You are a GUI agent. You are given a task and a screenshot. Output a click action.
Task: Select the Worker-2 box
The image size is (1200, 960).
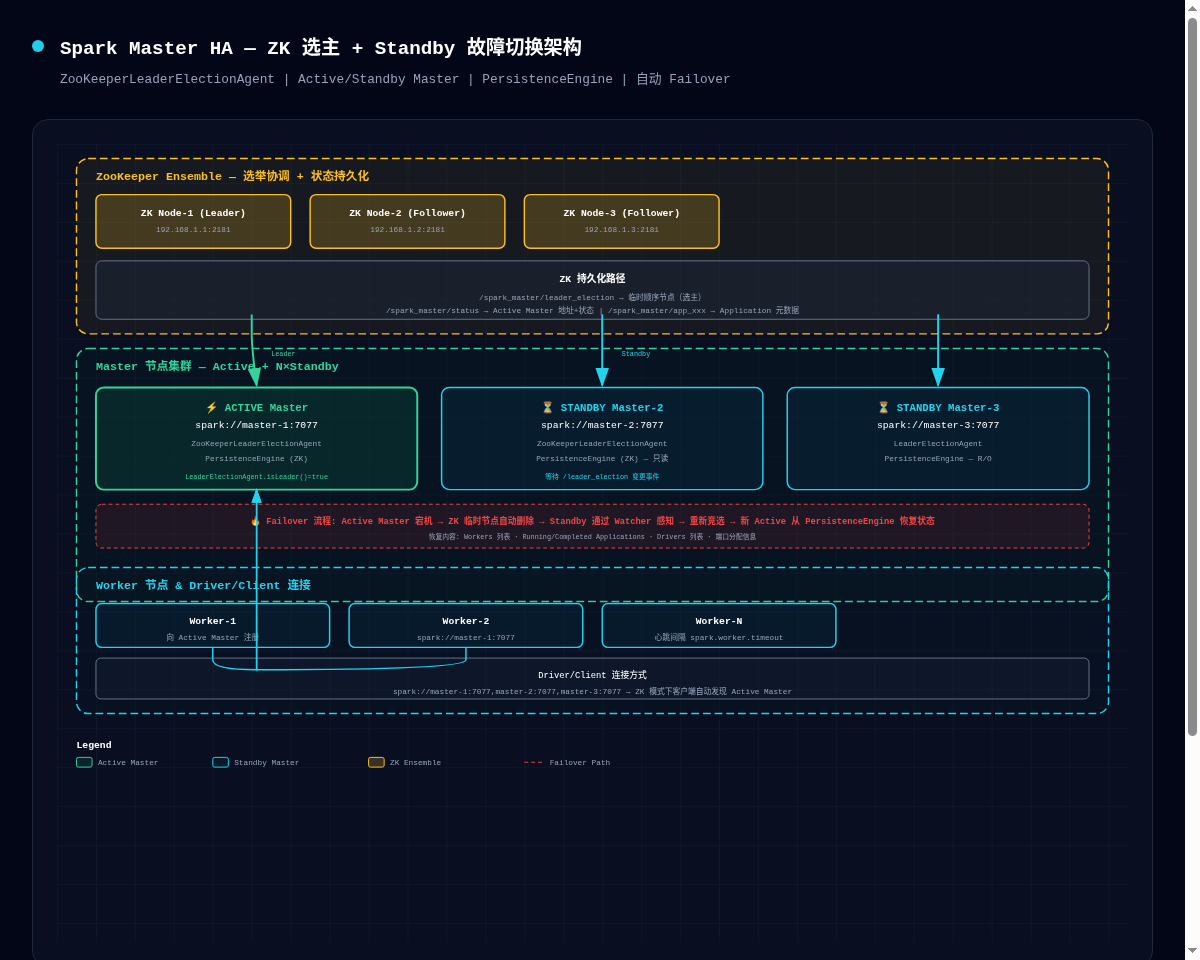tap(466, 625)
